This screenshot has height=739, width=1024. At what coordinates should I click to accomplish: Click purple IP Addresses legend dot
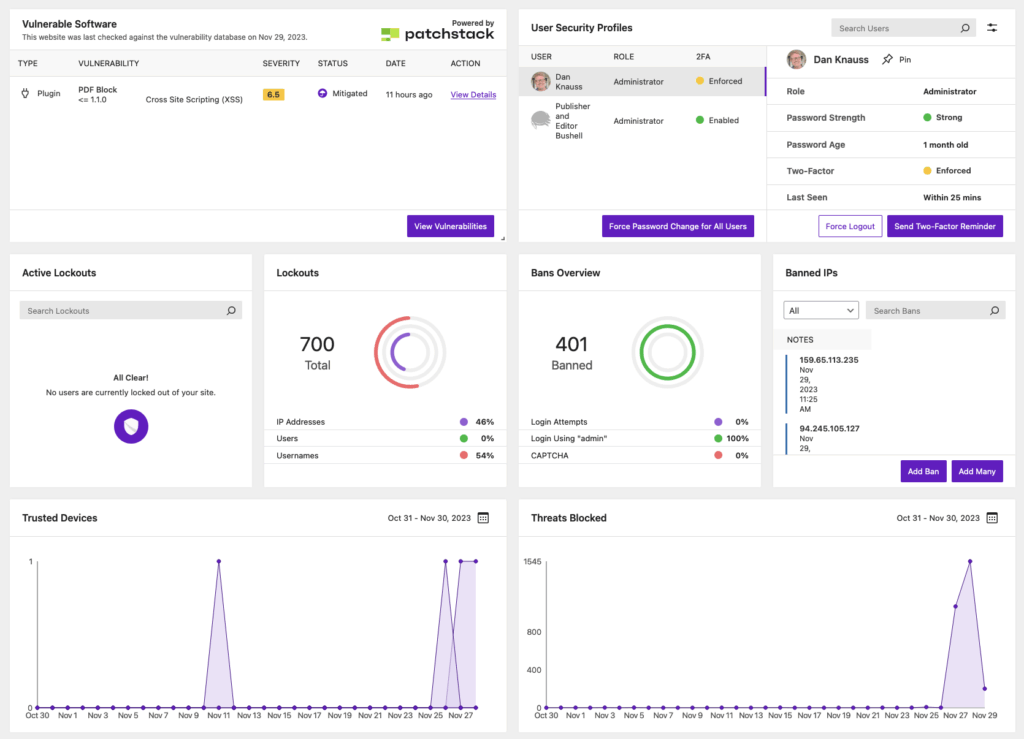(x=464, y=422)
